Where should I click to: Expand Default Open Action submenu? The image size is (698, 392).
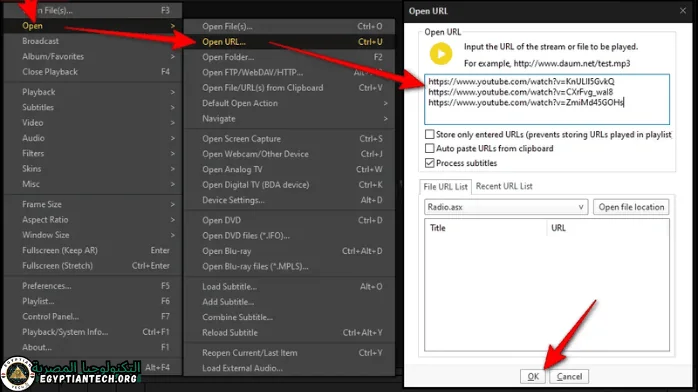click(386, 103)
